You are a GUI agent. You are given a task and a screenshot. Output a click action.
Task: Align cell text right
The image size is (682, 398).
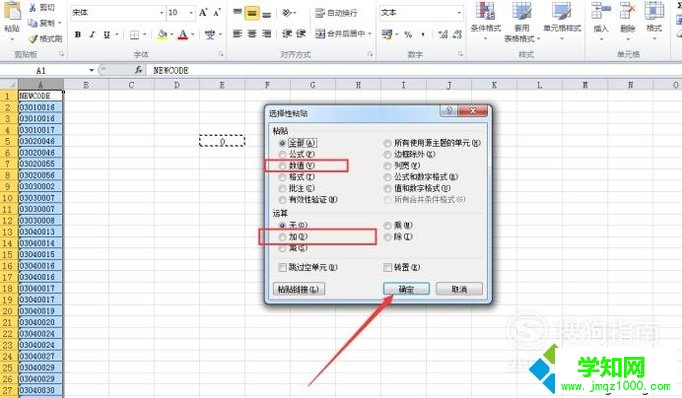pyautogui.click(x=266, y=33)
